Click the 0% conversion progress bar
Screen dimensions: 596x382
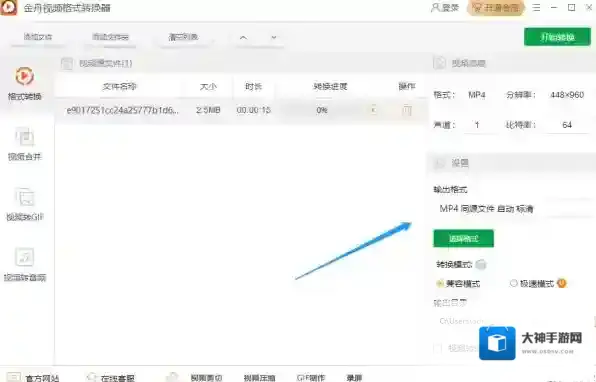[x=322, y=110]
